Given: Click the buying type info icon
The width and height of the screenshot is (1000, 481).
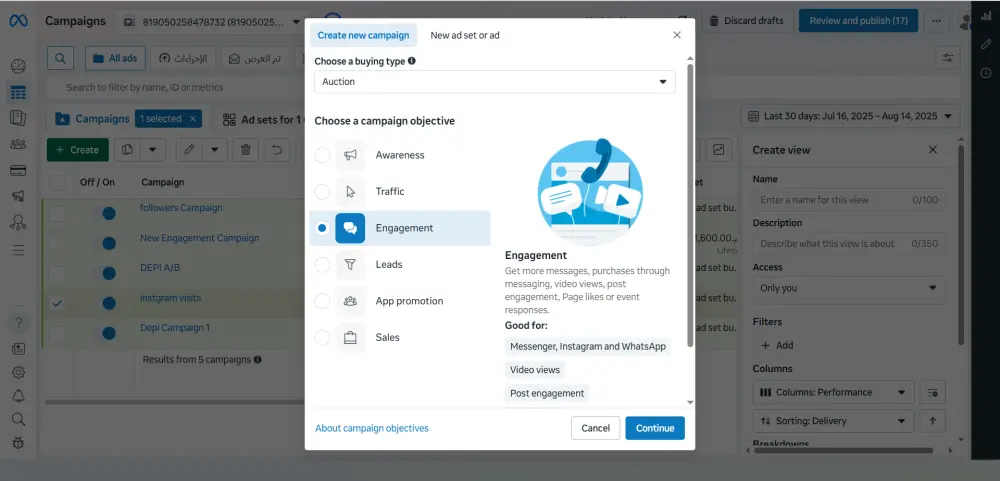Looking at the screenshot, I should pos(411,61).
